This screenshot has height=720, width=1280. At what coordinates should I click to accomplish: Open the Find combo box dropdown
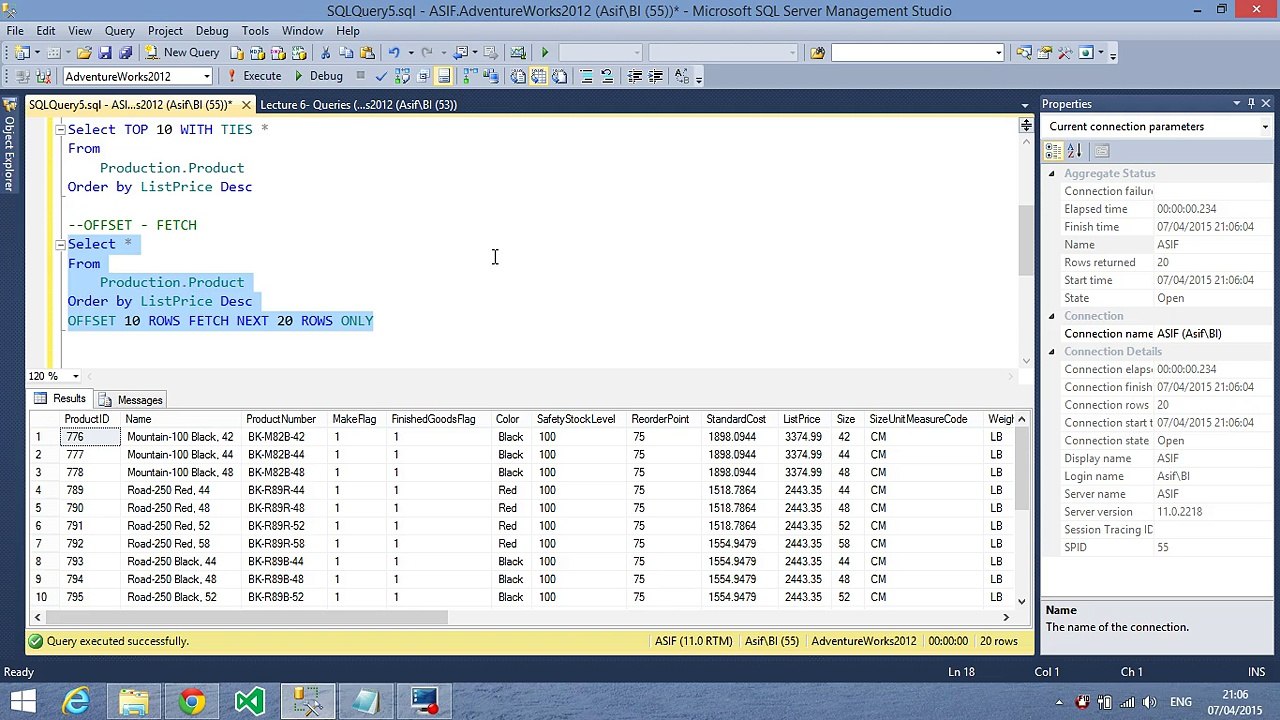998,53
